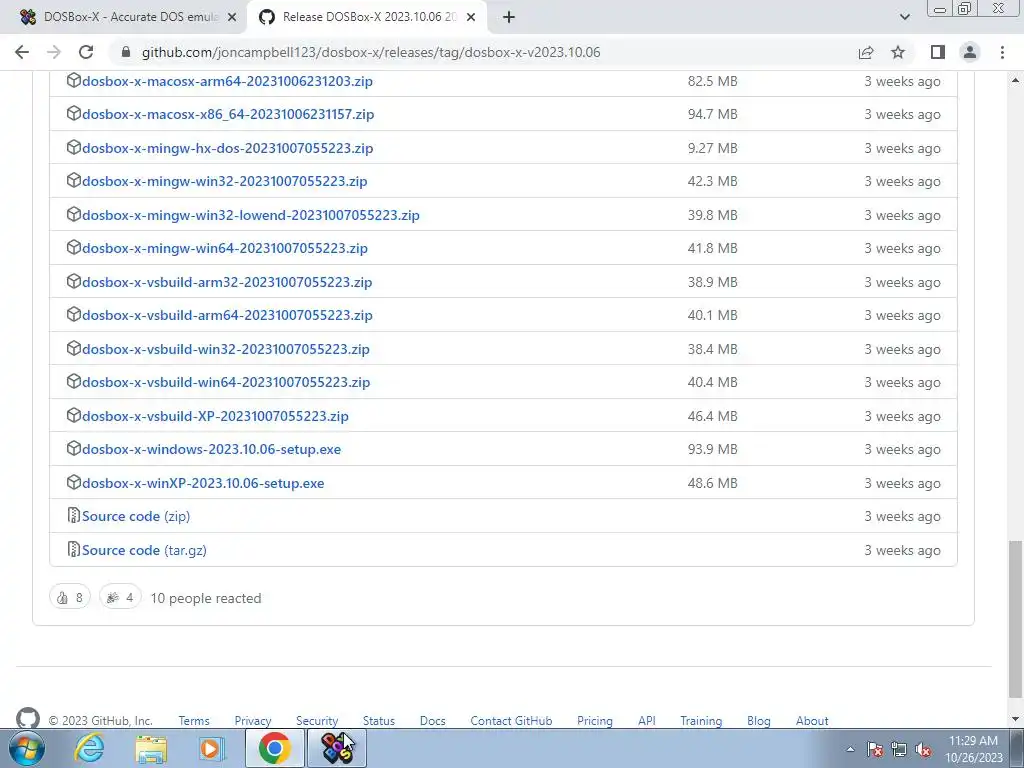Viewport: 1024px width, 768px height.
Task: Download Source code (tar.gz)
Action: [144, 550]
